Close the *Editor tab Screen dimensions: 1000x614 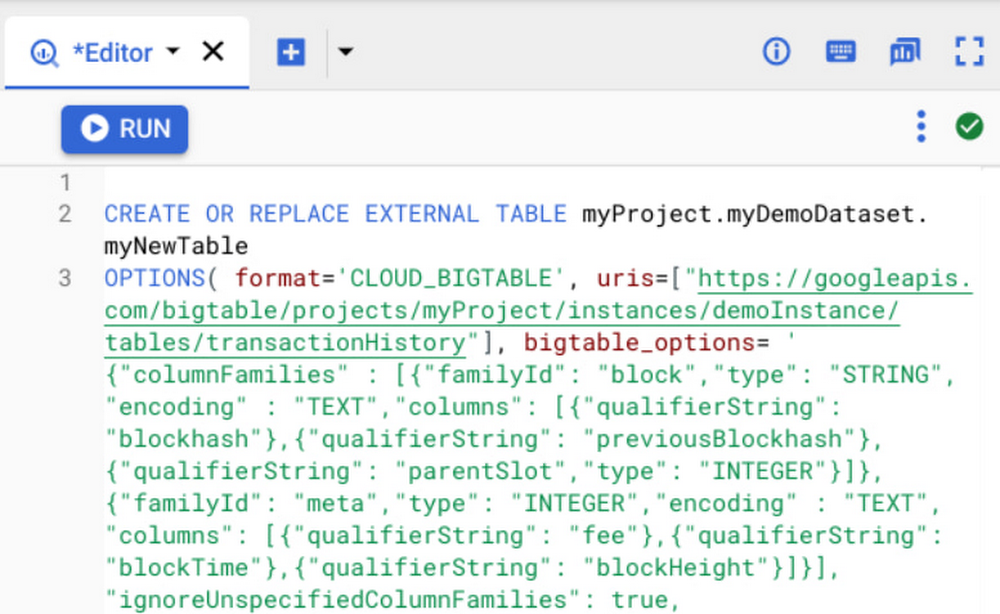click(213, 52)
